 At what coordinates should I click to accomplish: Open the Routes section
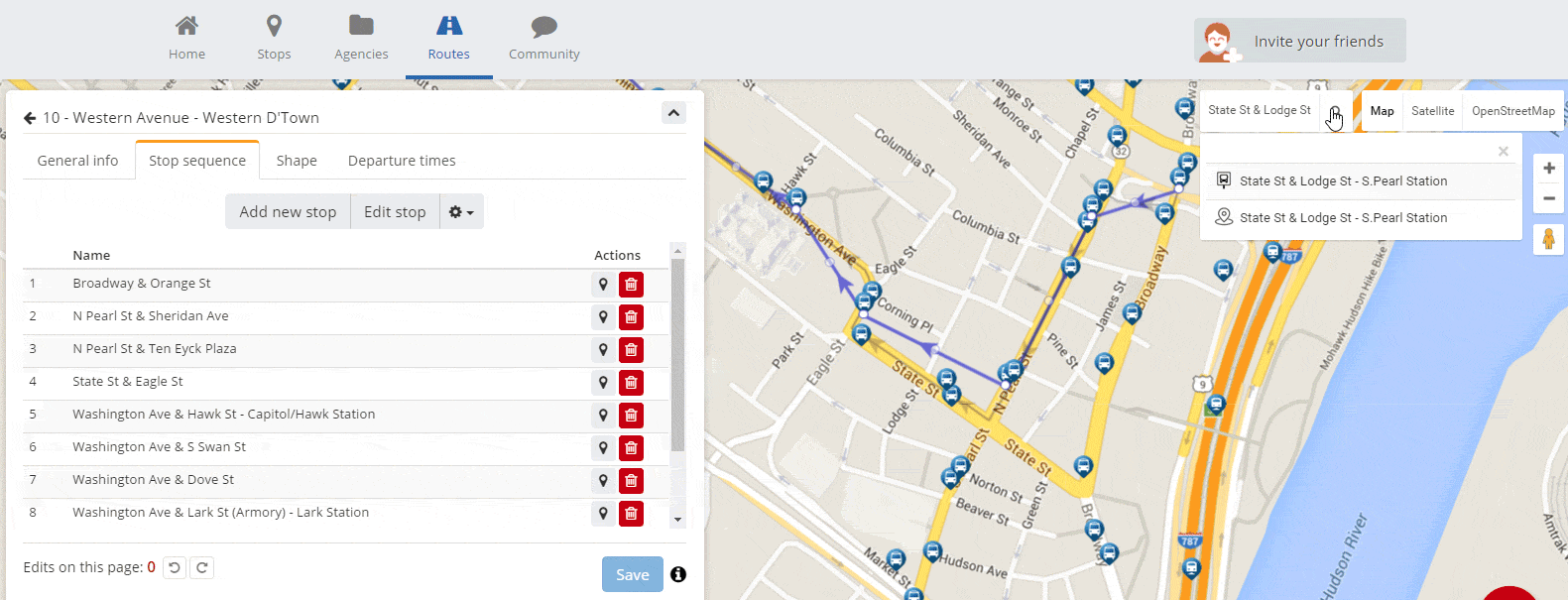pos(449,39)
